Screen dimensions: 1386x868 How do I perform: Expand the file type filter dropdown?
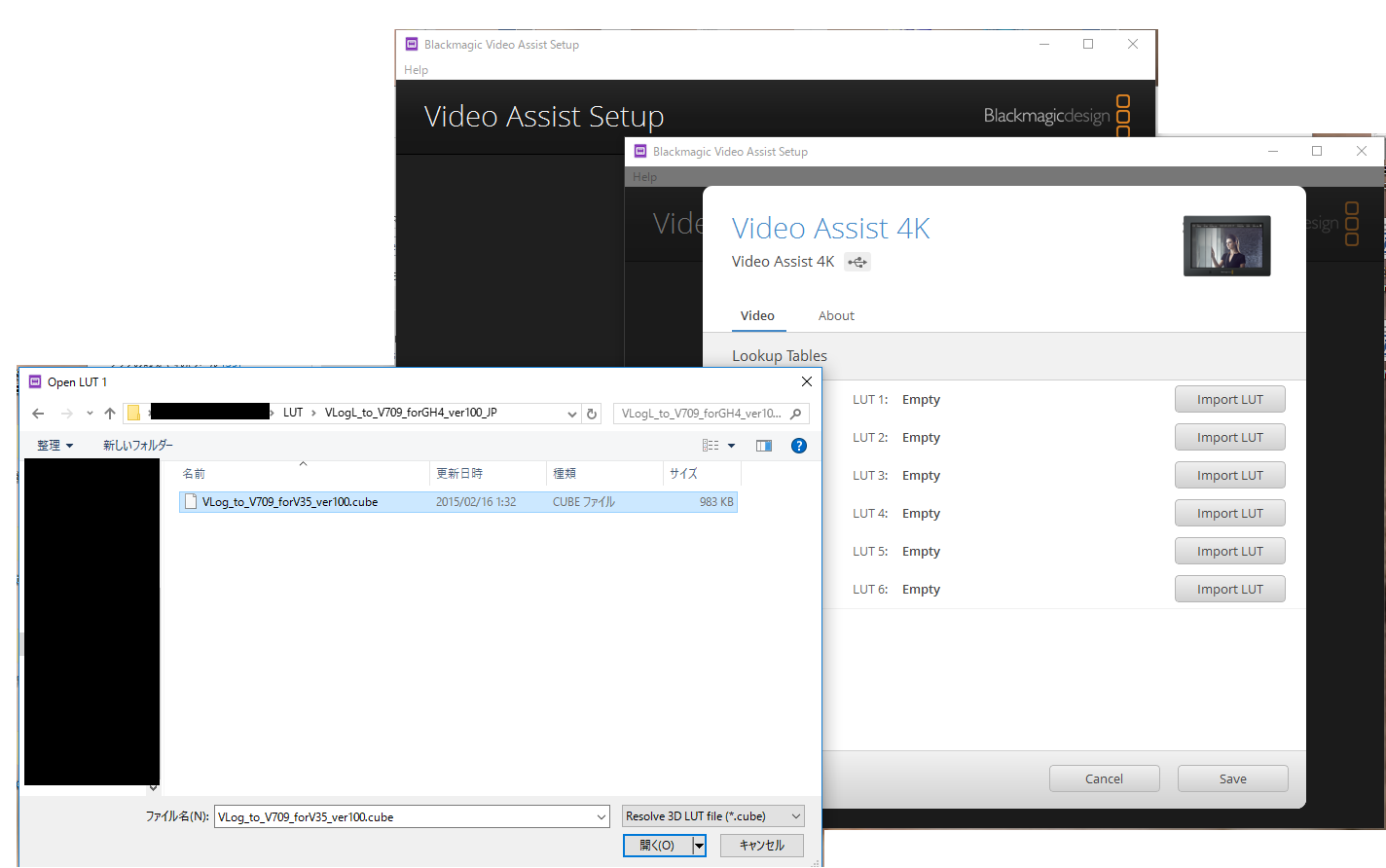click(795, 816)
